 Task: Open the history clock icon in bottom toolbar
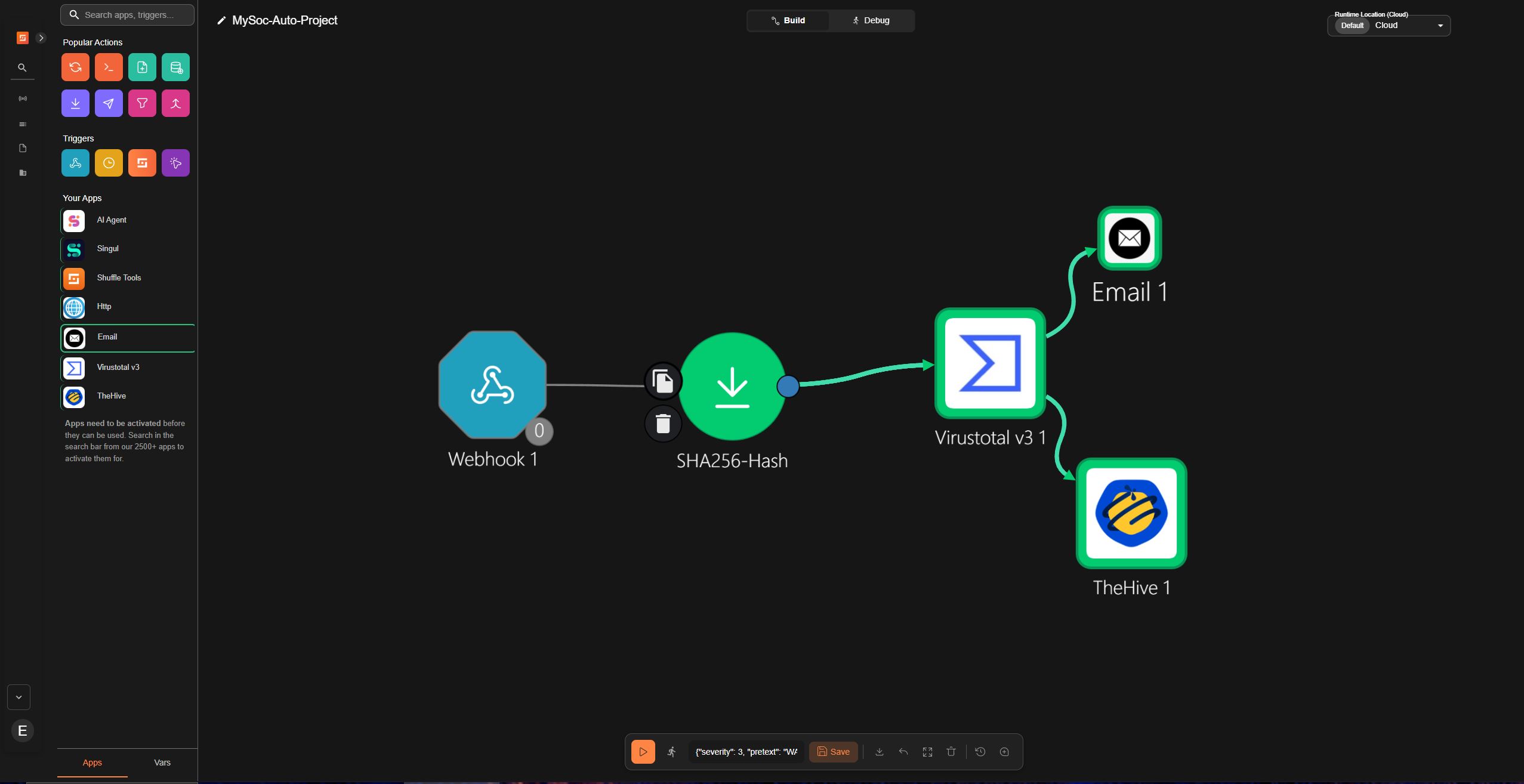coord(980,752)
